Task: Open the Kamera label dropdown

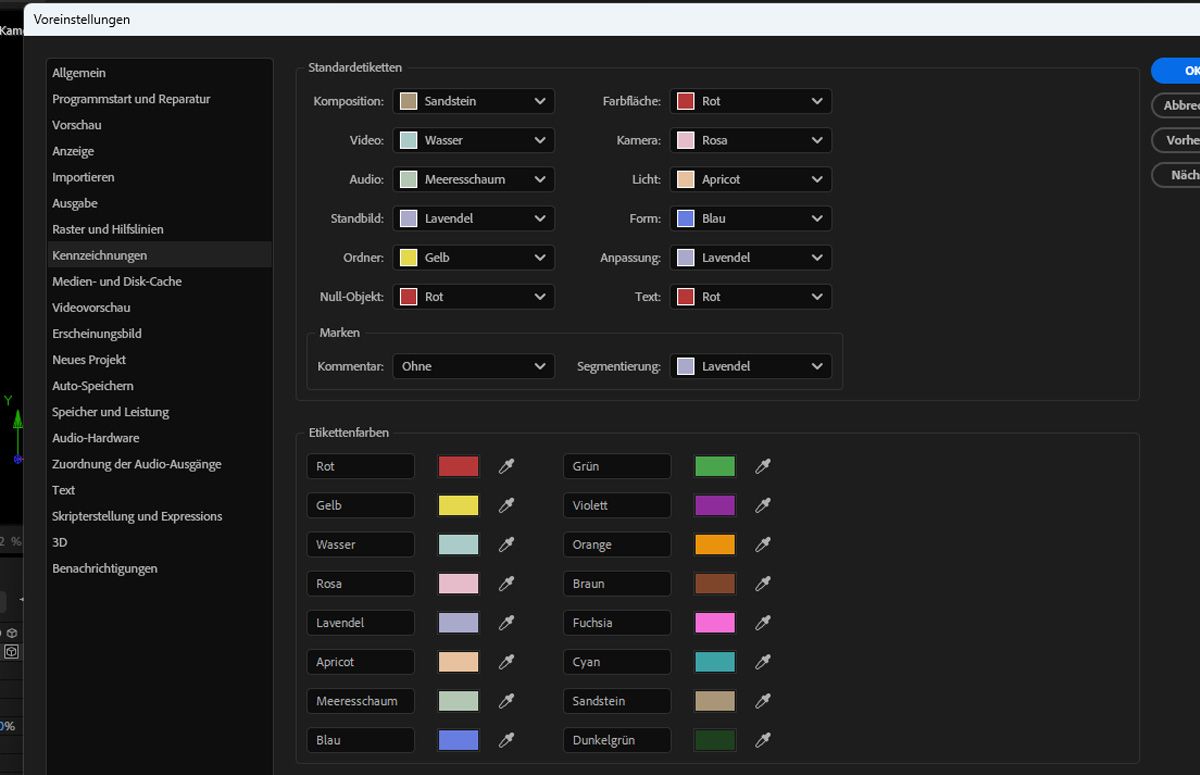Action: click(x=751, y=140)
